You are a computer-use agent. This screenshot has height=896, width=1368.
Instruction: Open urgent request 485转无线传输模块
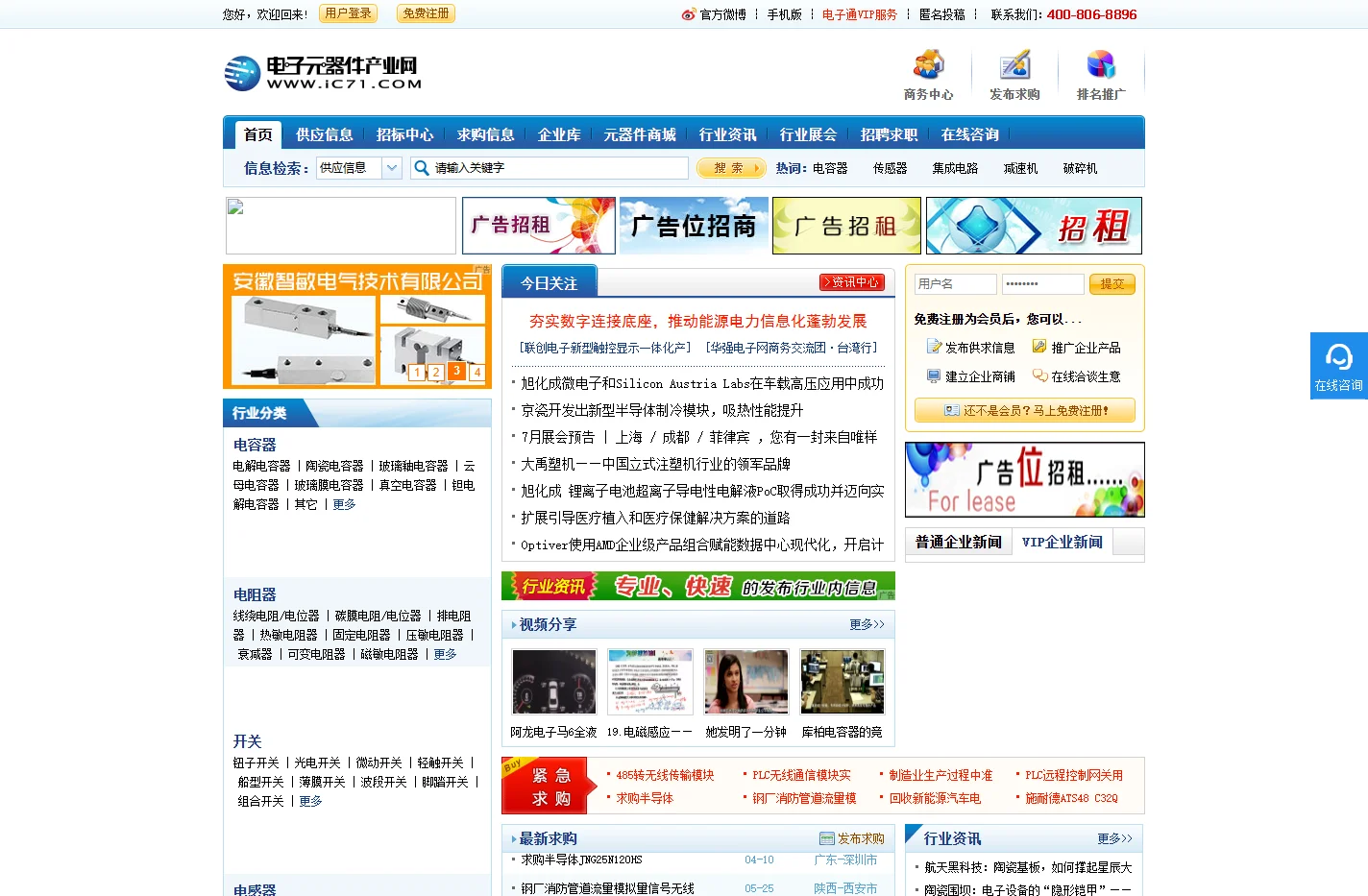pos(665,775)
